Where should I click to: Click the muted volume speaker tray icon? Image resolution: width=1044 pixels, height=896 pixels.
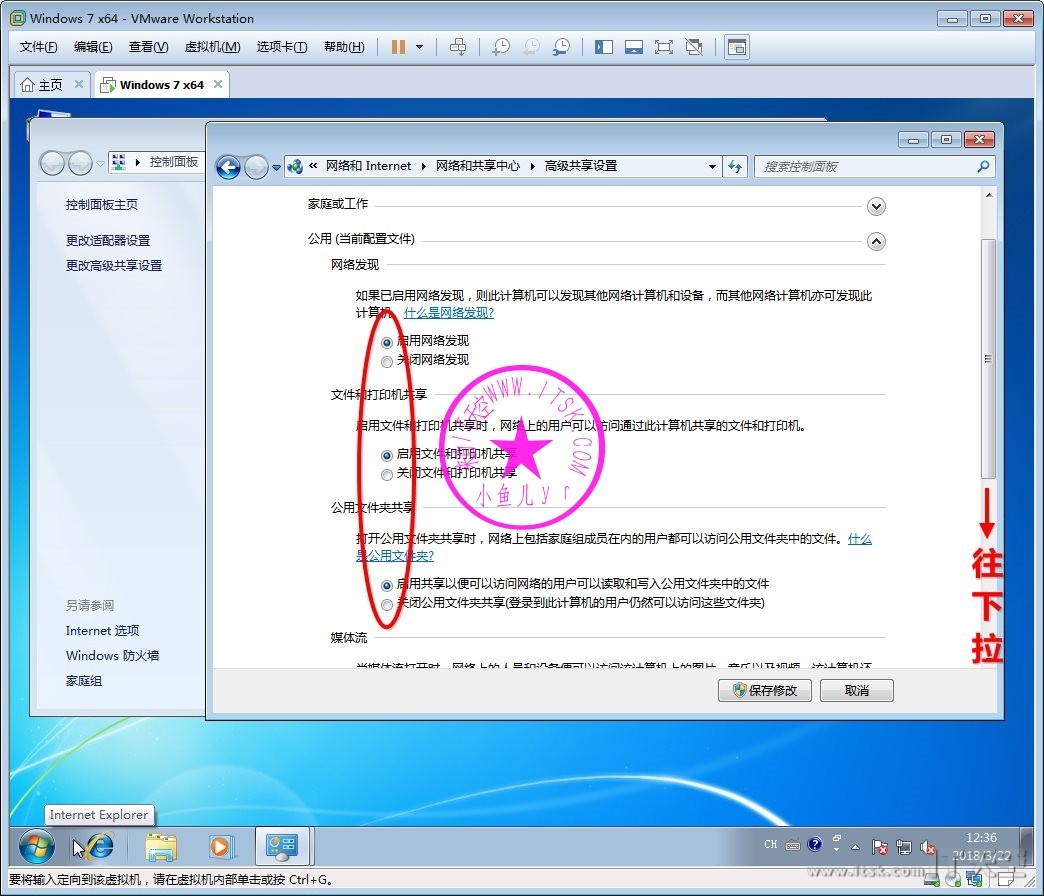(927, 846)
